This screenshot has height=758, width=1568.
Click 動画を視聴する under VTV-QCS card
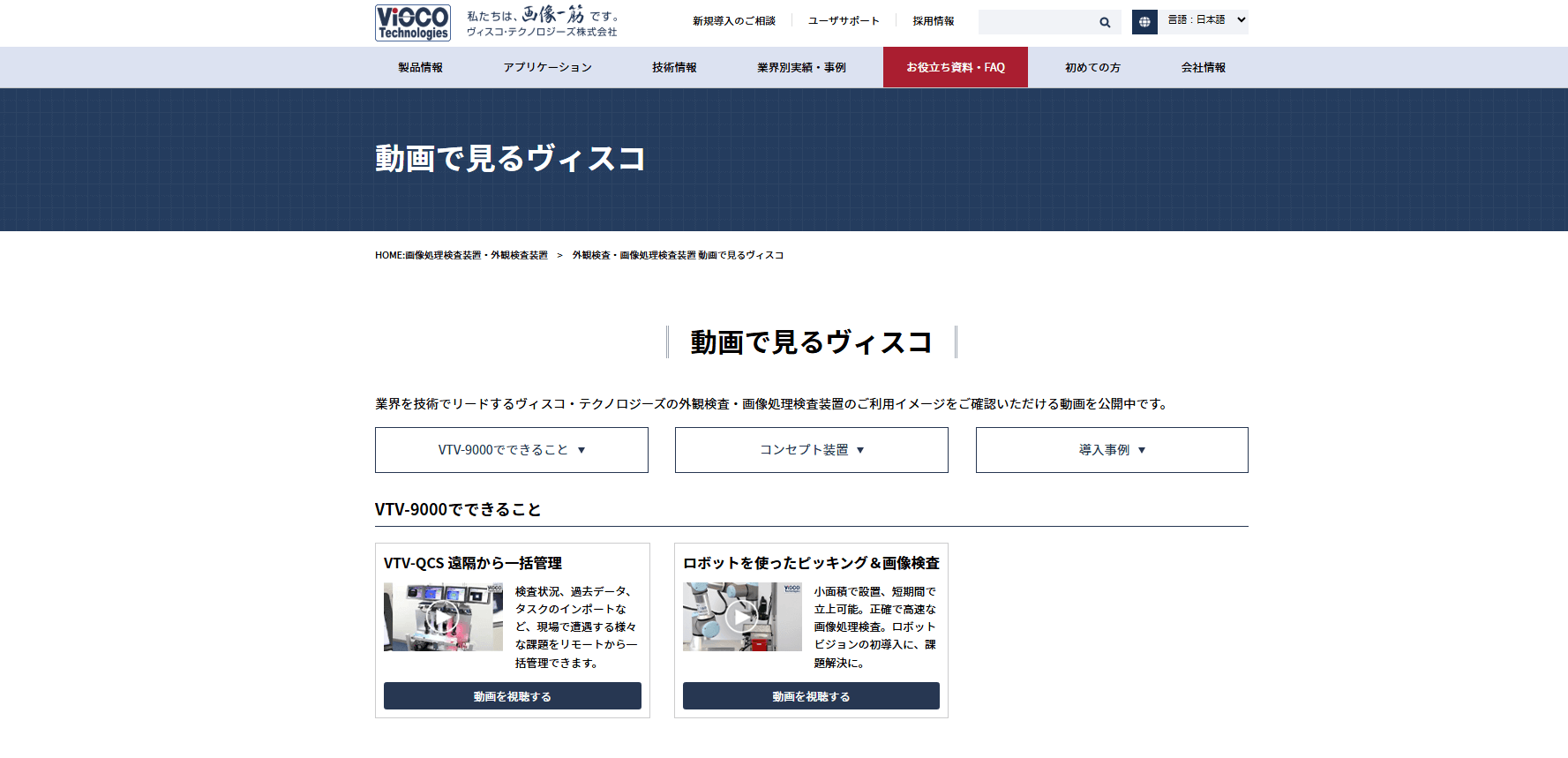(513, 696)
